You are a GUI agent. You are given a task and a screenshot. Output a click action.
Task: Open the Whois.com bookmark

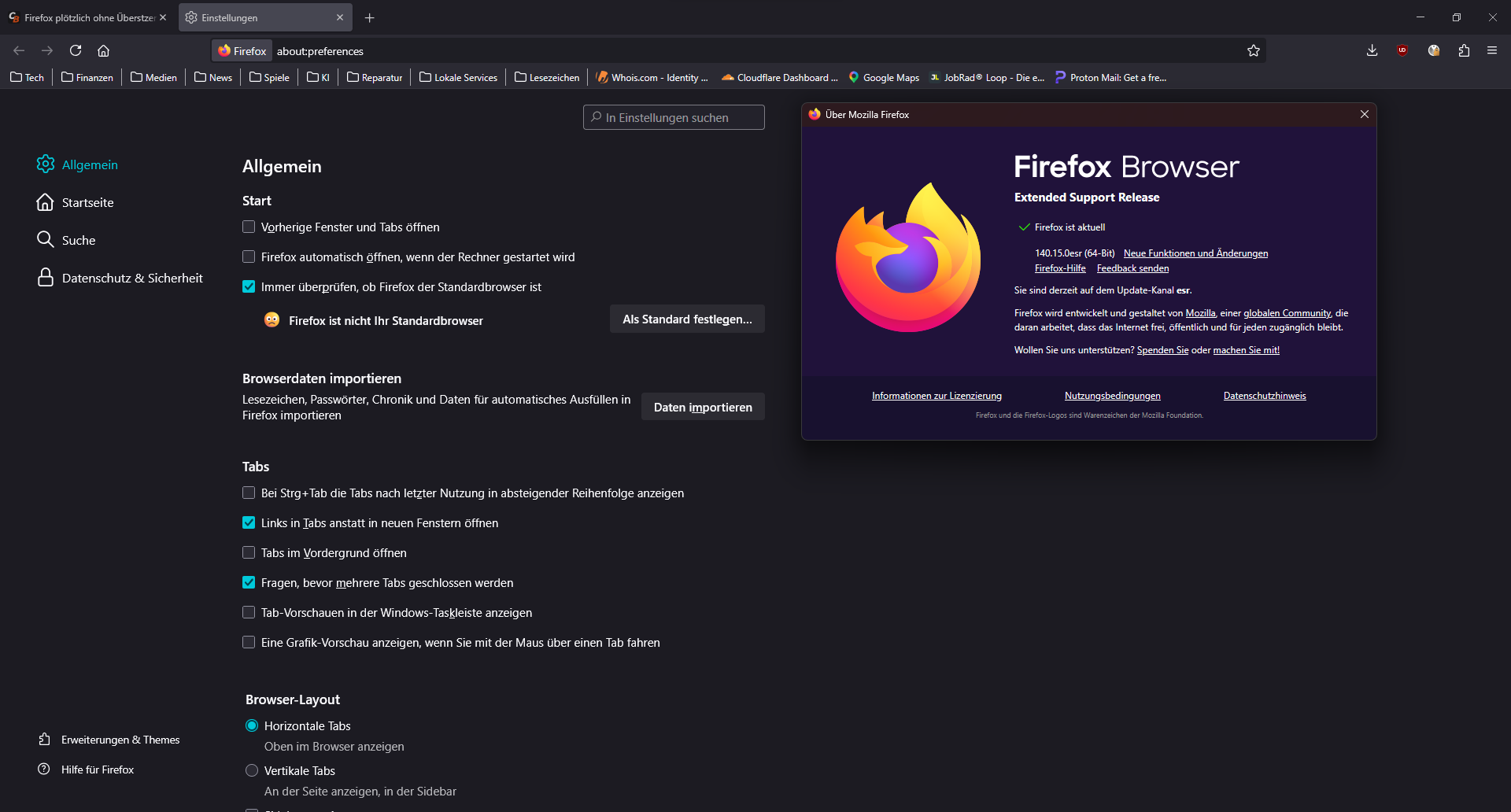tap(652, 77)
